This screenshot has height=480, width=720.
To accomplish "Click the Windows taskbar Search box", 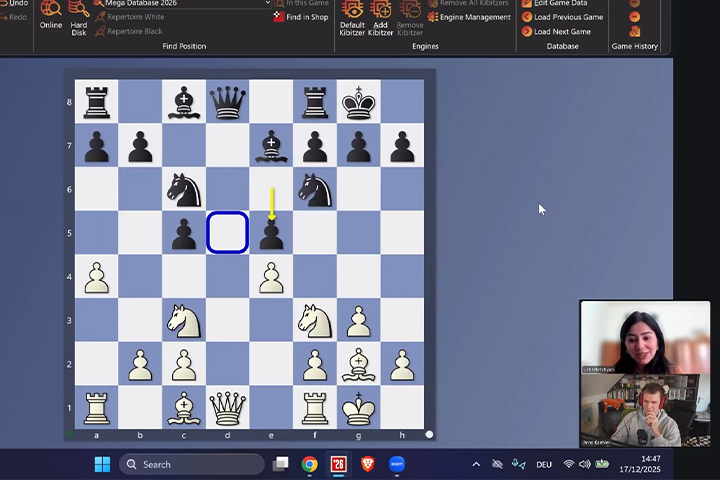I will 192,464.
